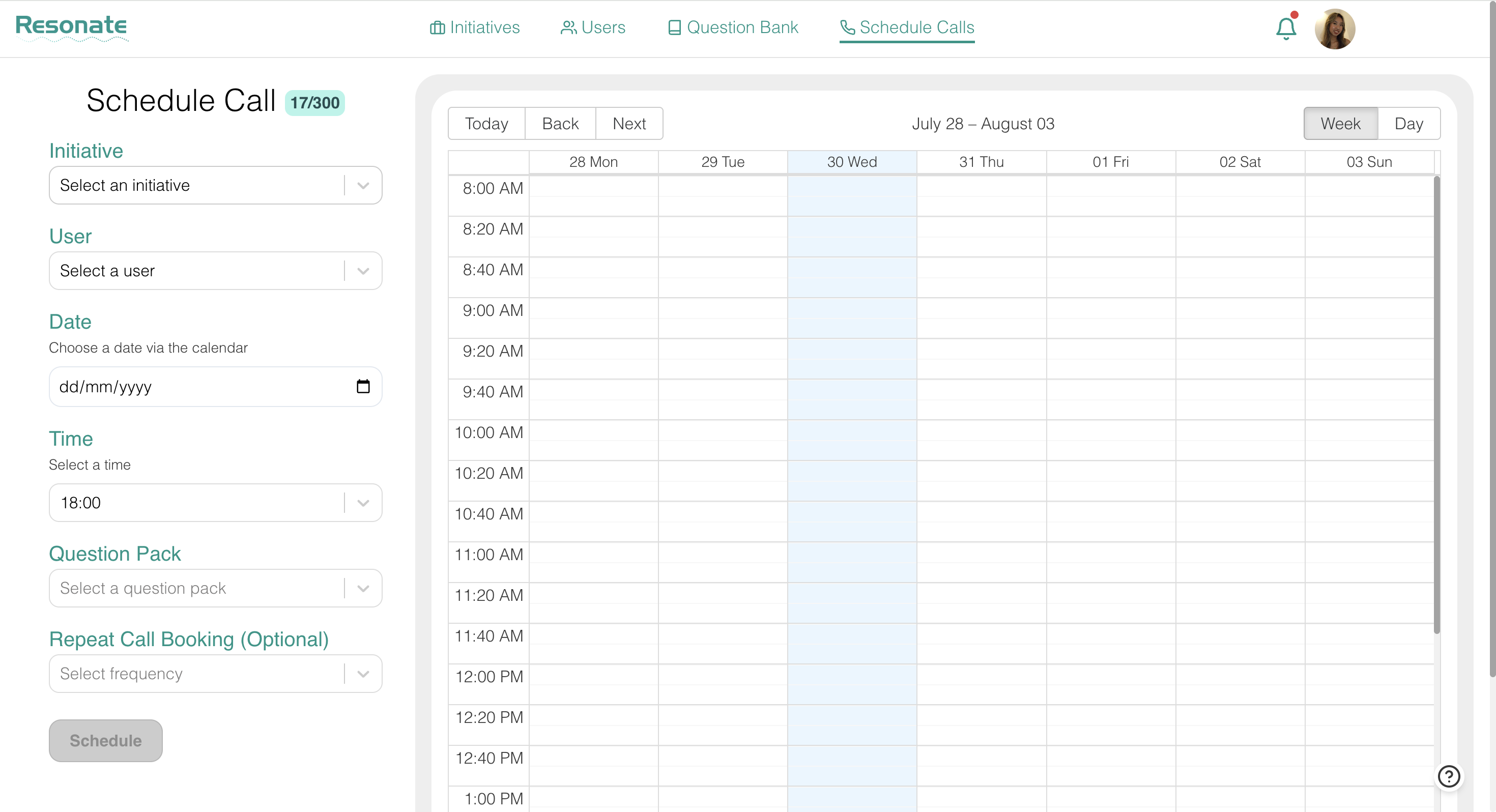
Task: Open the user profile avatar
Action: click(x=1335, y=29)
